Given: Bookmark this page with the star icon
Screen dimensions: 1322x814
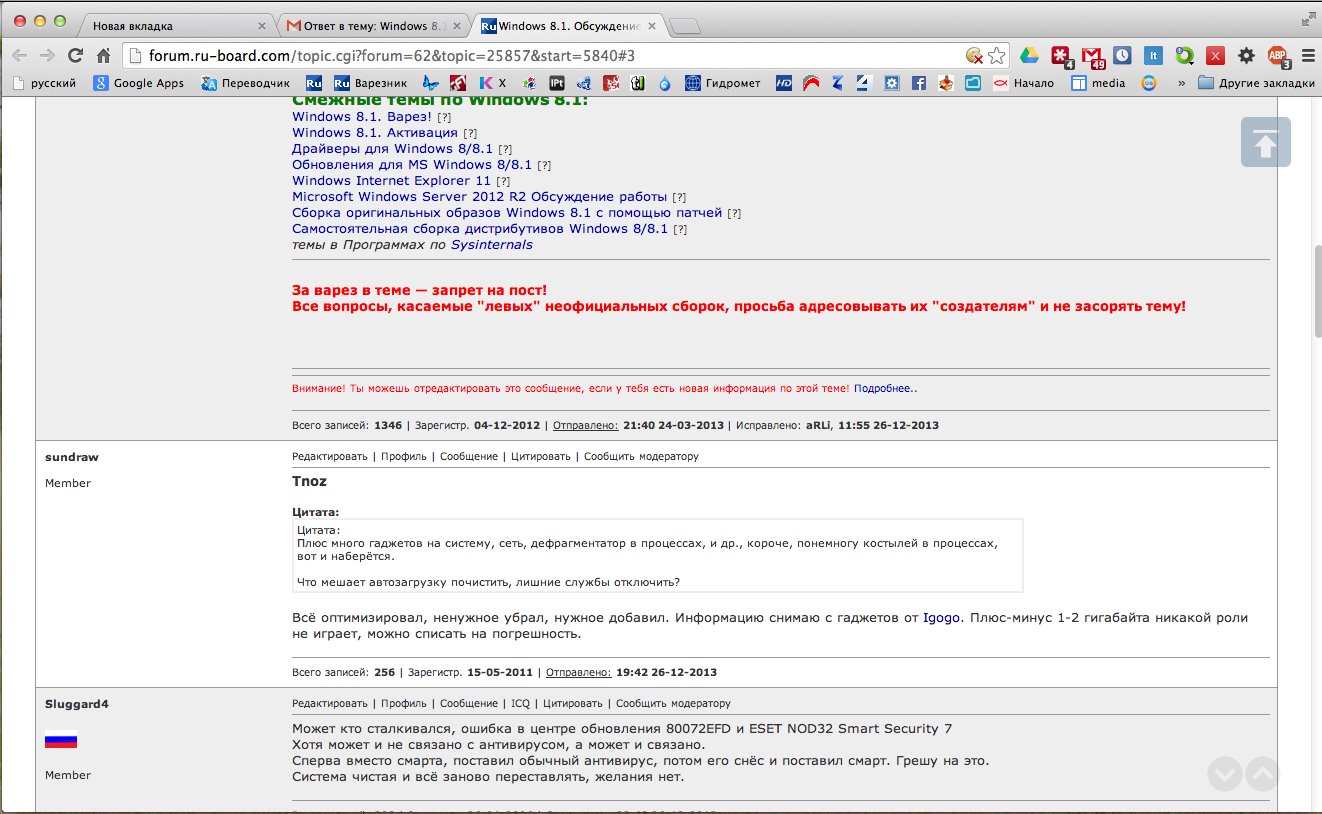Looking at the screenshot, I should [996, 56].
